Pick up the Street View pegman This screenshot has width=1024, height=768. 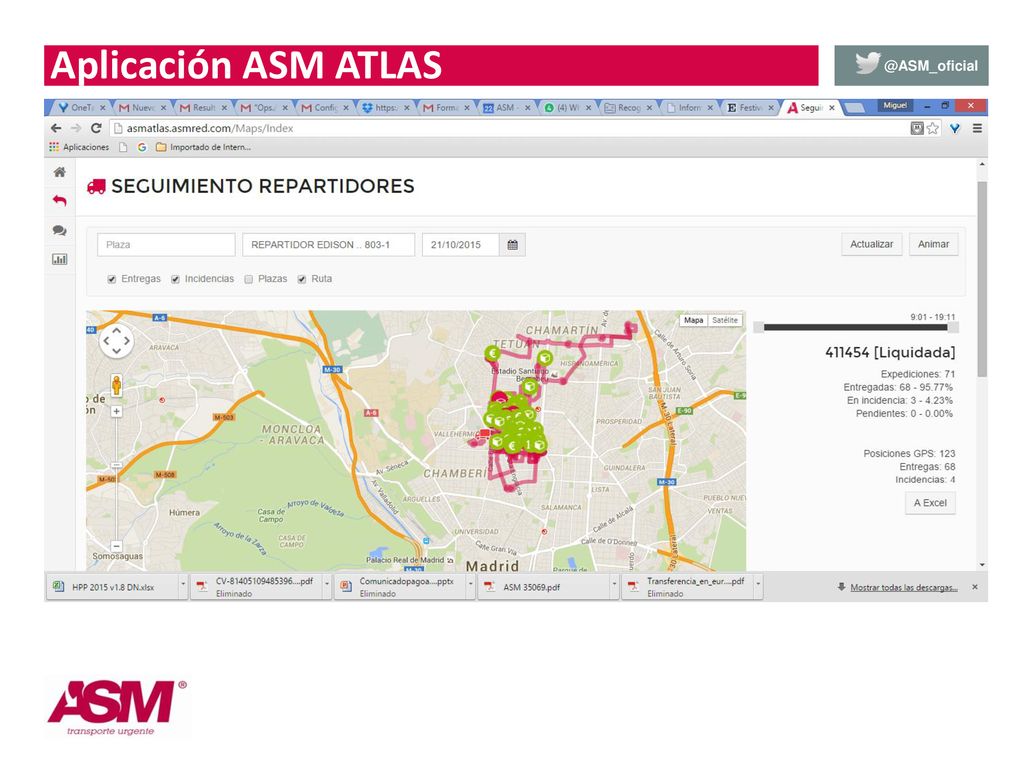pyautogui.click(x=116, y=385)
